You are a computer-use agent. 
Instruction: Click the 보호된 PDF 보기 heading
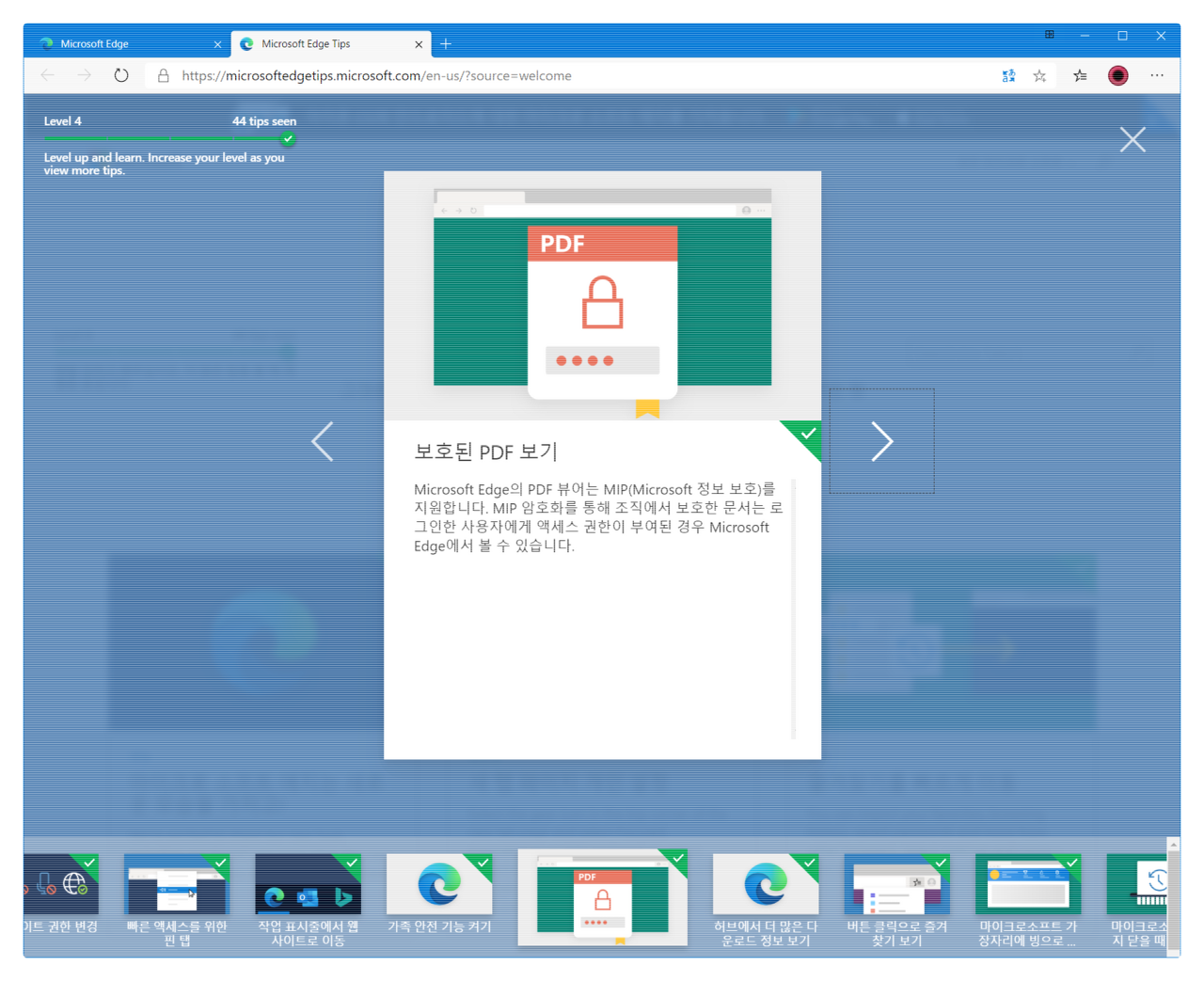click(485, 452)
